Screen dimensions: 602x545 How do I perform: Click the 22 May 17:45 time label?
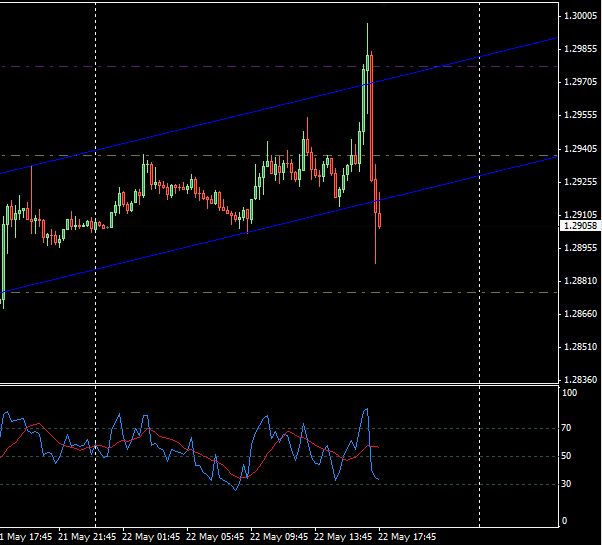point(407,537)
